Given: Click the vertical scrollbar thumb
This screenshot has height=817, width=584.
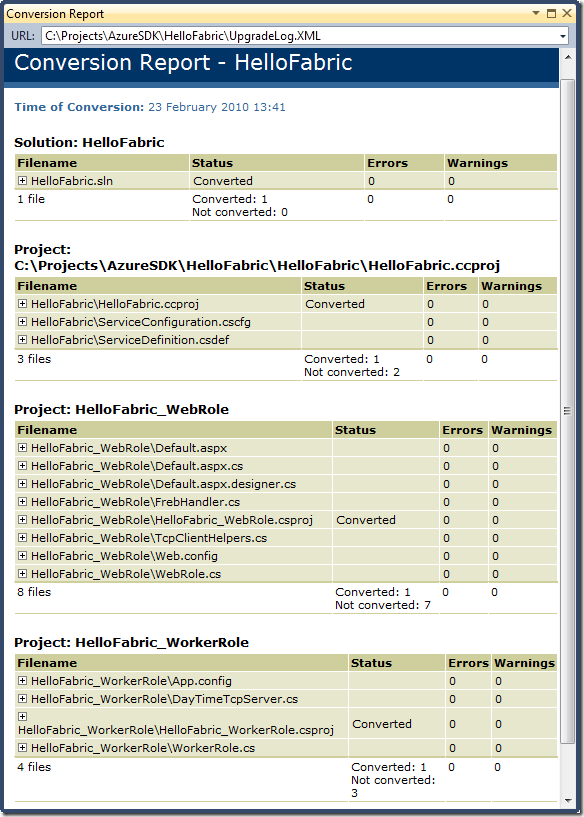Looking at the screenshot, I should point(568,411).
